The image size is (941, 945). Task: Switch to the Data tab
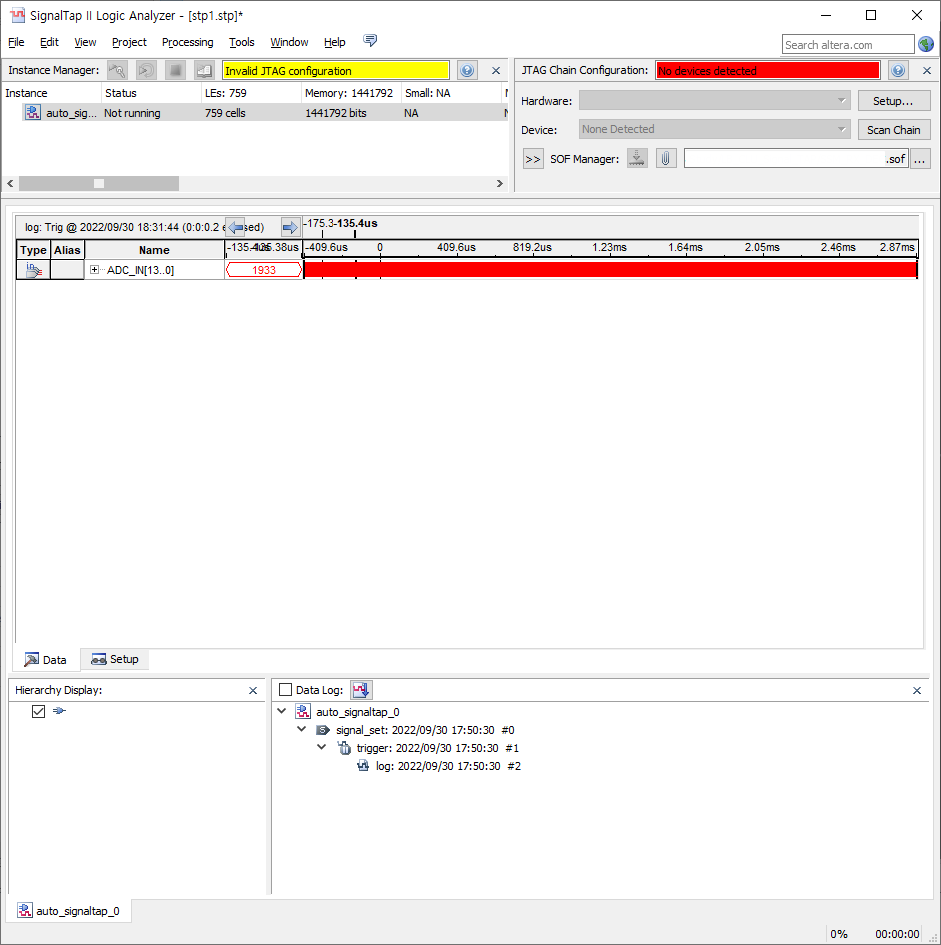pyautogui.click(x=46, y=660)
